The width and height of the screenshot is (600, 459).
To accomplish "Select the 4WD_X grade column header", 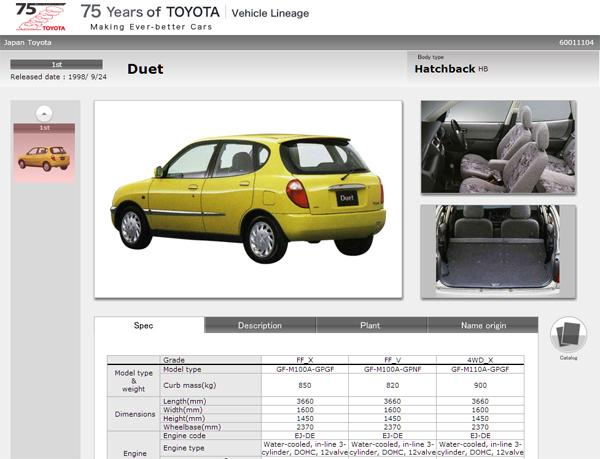I will (x=480, y=359).
